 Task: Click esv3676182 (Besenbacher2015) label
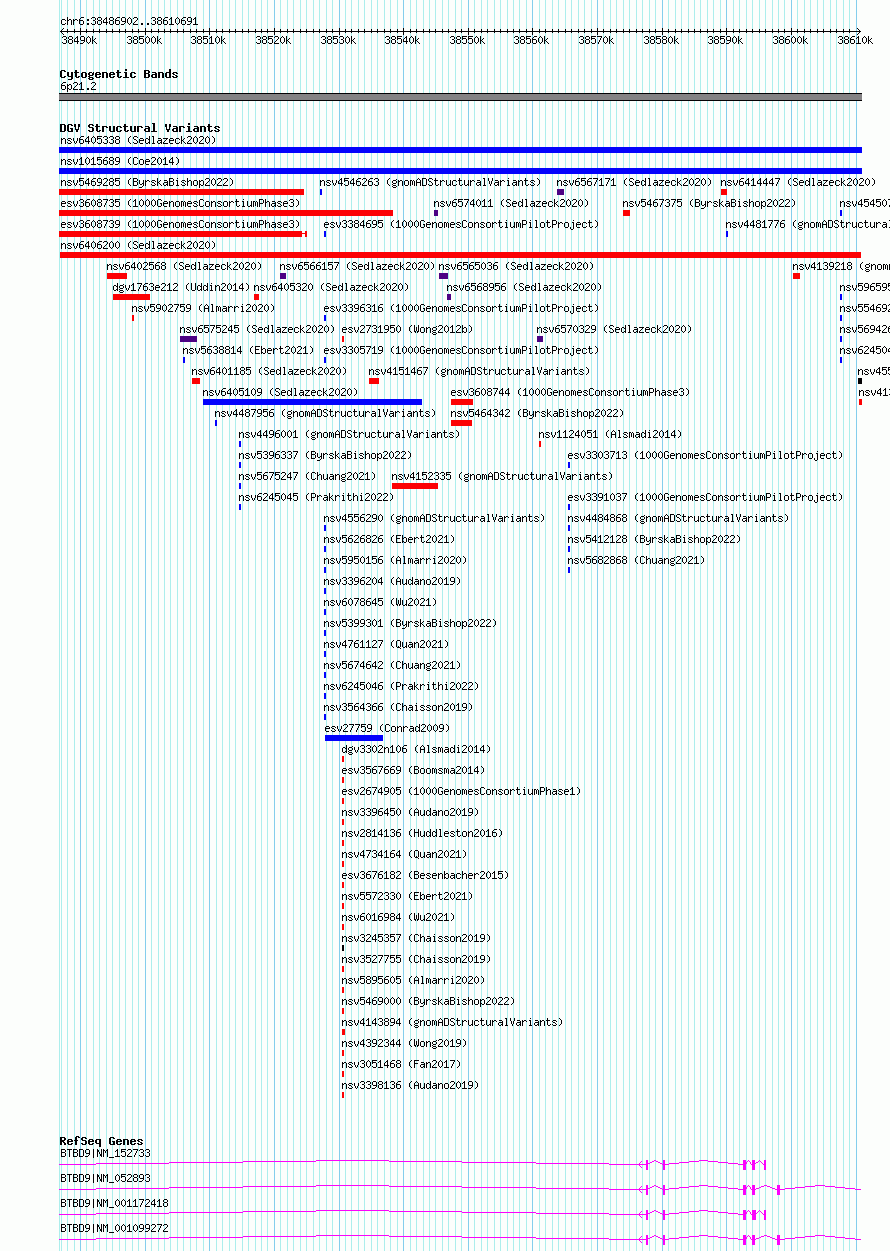pyautogui.click(x=425, y=876)
